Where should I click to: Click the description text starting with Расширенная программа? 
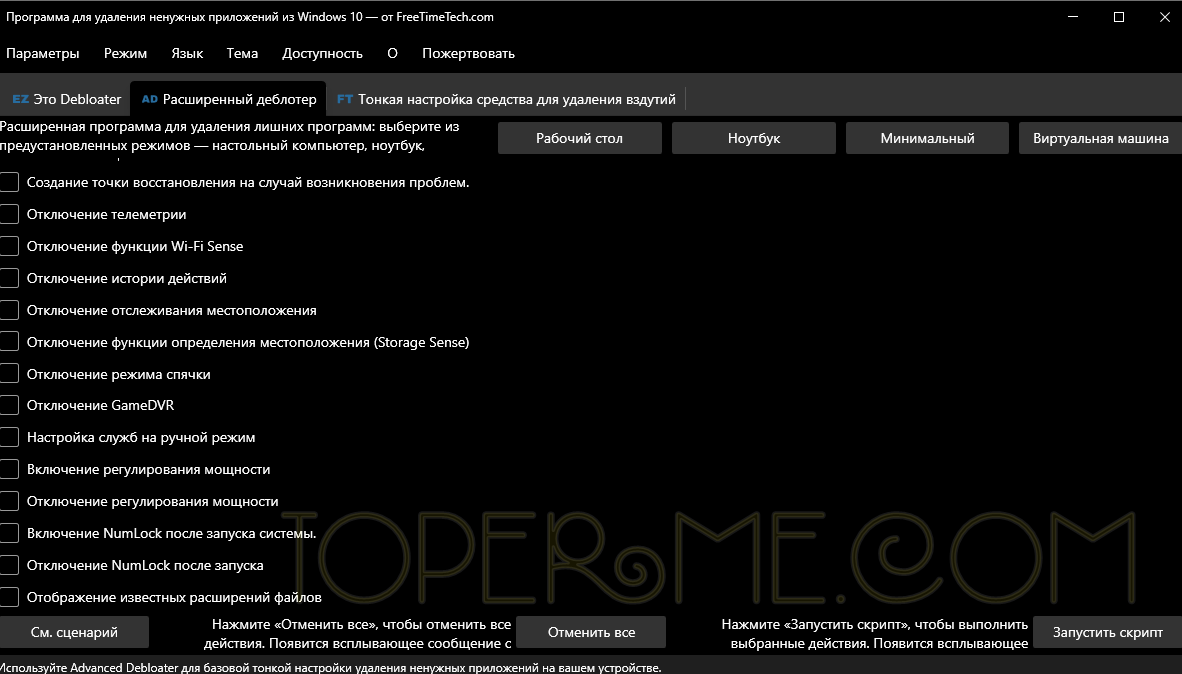tap(230, 136)
